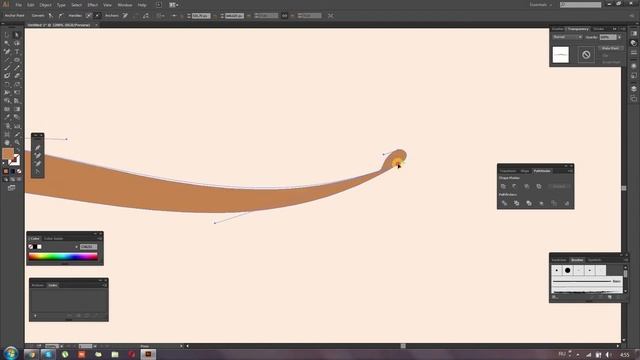Screen dimensions: 640x360
Task: Open the blending mode Normal dropdown
Action: (567, 37)
